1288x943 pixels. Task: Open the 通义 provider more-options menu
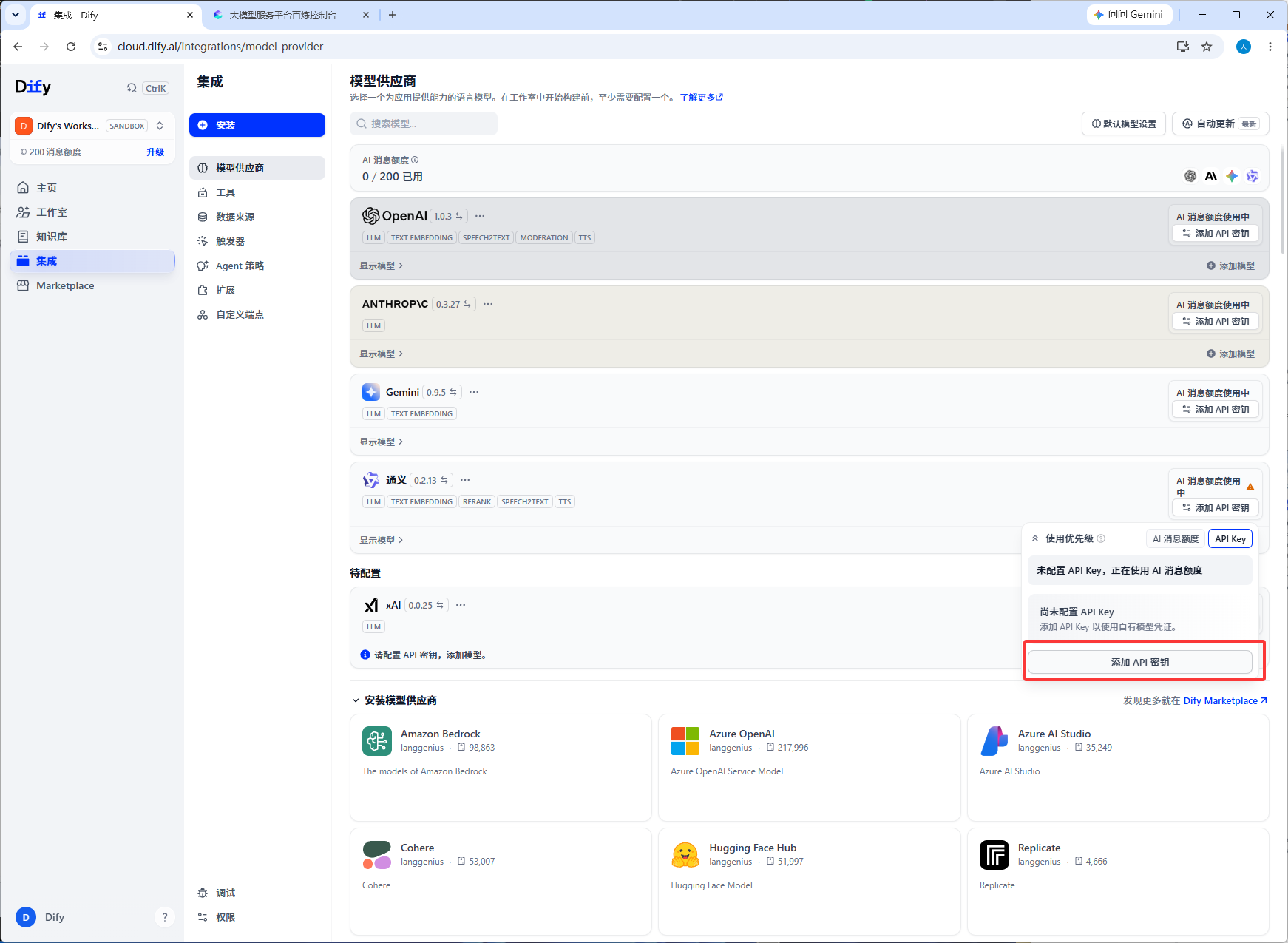[465, 480]
